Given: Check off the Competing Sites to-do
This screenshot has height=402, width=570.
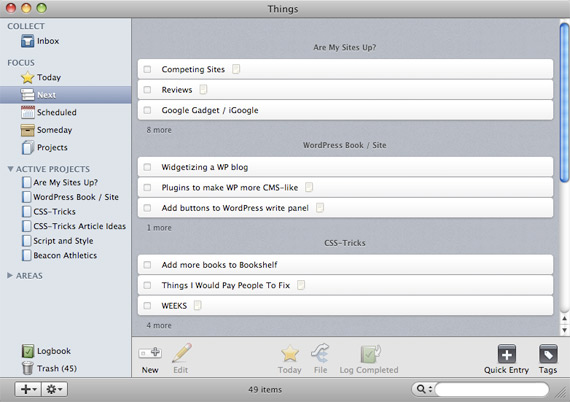Looking at the screenshot, I should click(x=147, y=69).
